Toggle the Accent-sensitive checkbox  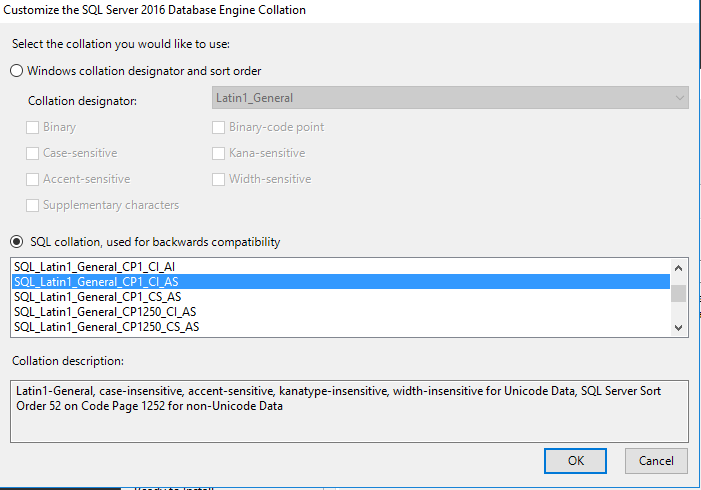click(x=32, y=179)
